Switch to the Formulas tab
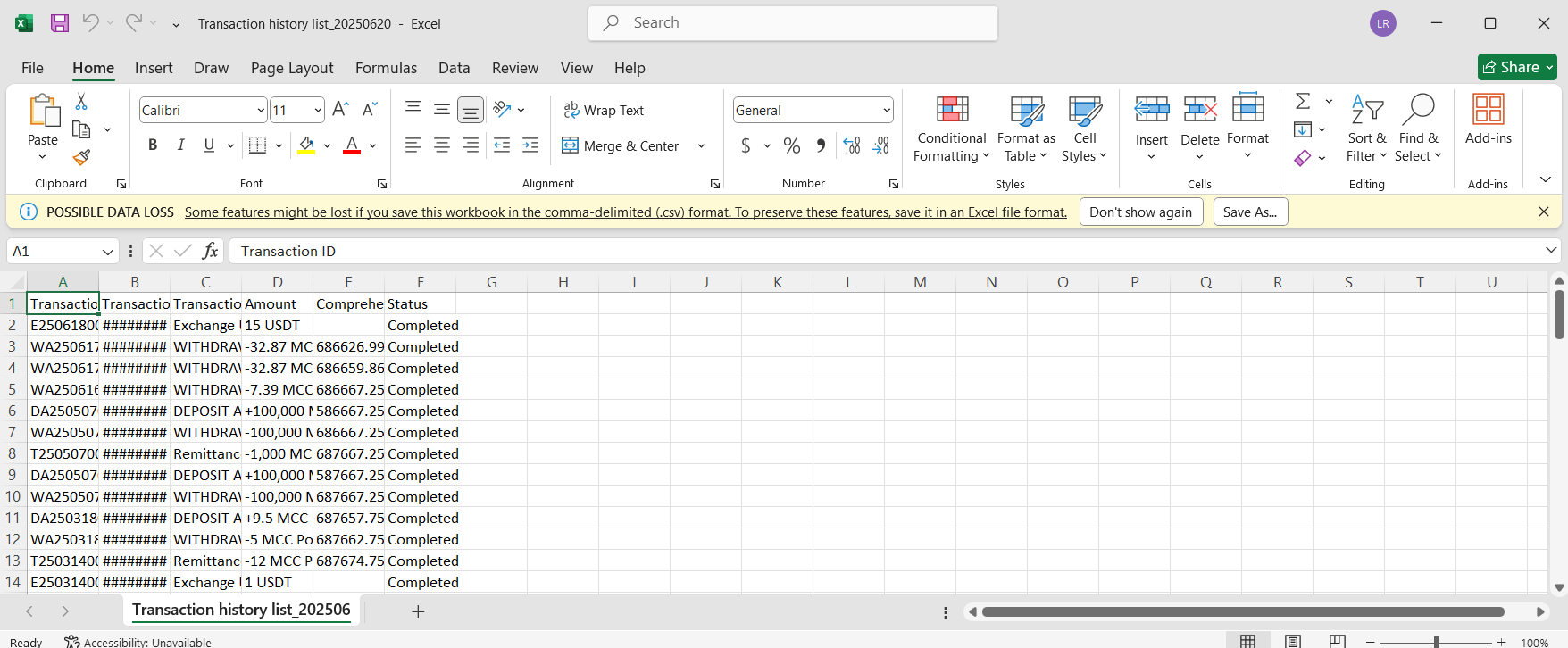The width and height of the screenshot is (1568, 648). coord(386,68)
